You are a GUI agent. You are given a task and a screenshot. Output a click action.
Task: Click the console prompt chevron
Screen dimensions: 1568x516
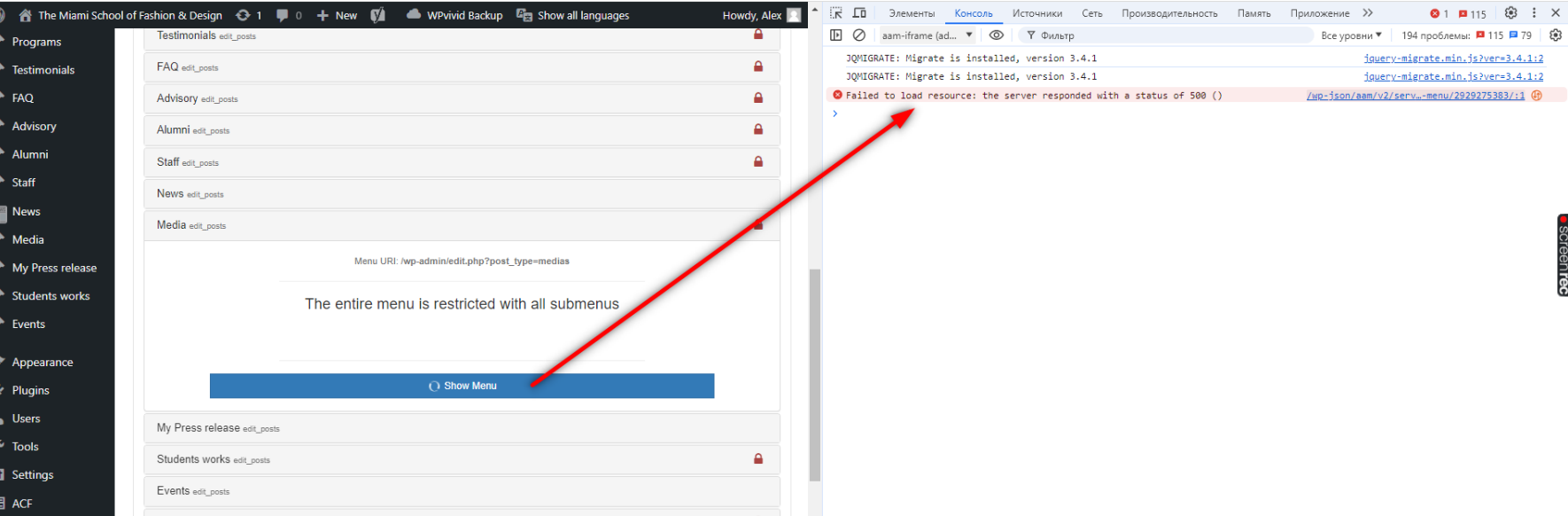pyautogui.click(x=834, y=113)
